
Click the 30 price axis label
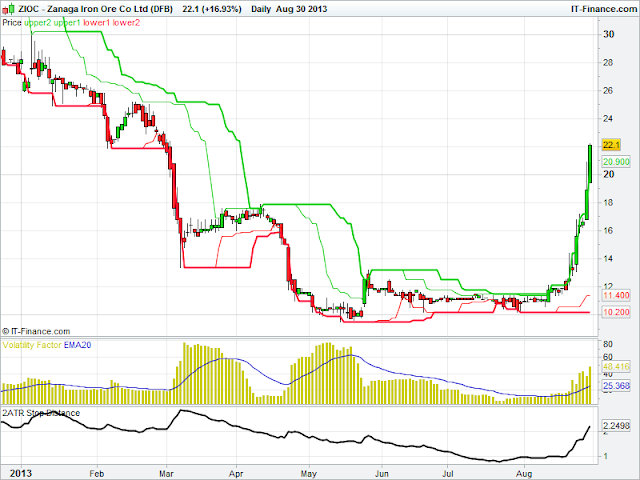point(609,35)
